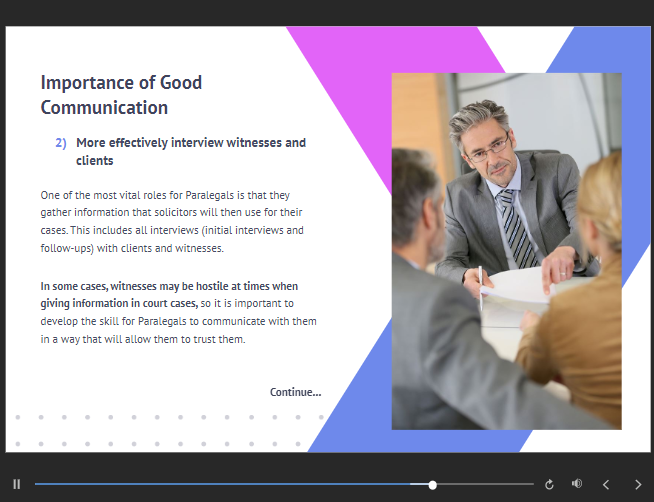Pause the slide playback
654x502 pixels.
pyautogui.click(x=17, y=484)
